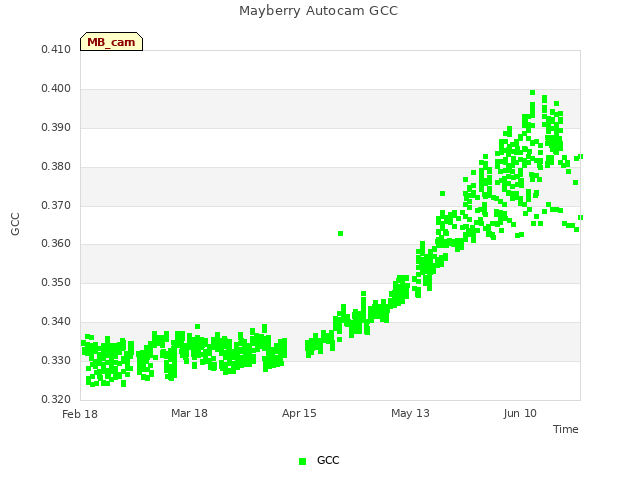Click the Feb 18 x-axis label
640x480 pixels.
[80, 414]
